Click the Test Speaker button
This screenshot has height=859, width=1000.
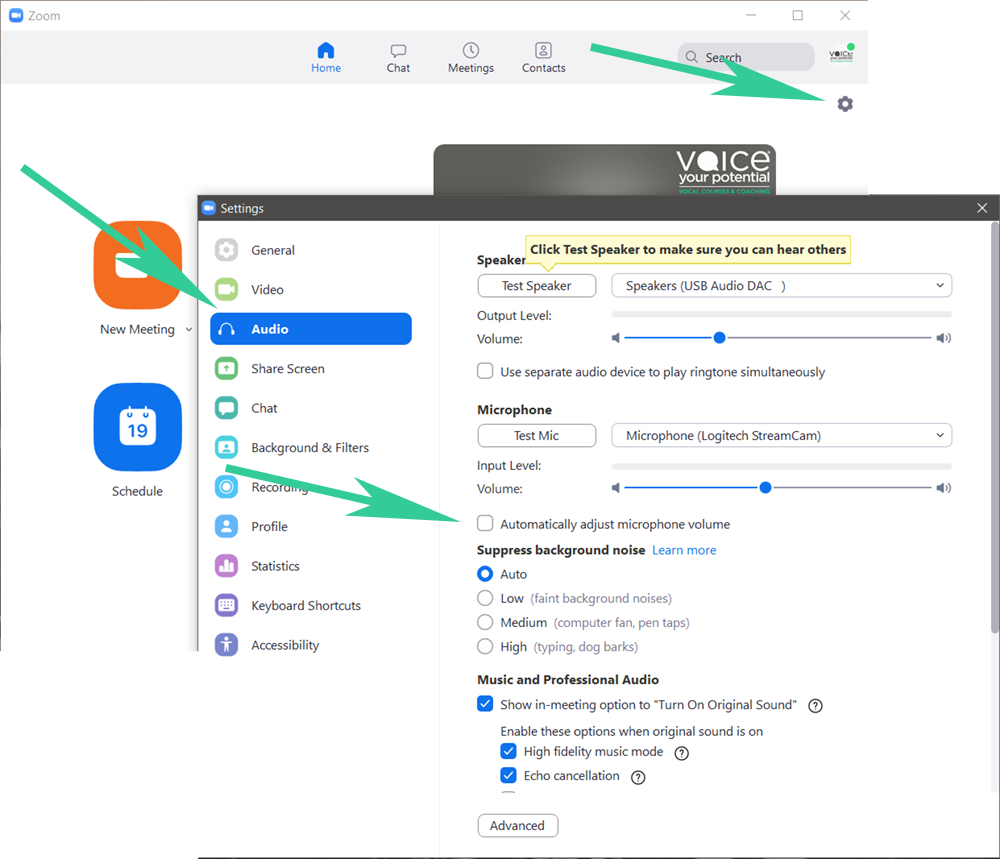click(x=536, y=286)
